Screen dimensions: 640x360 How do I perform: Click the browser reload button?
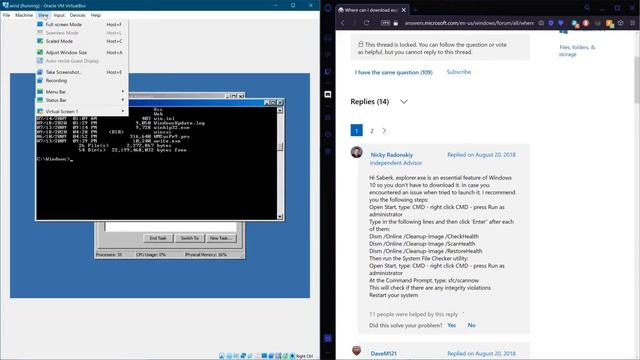point(367,23)
